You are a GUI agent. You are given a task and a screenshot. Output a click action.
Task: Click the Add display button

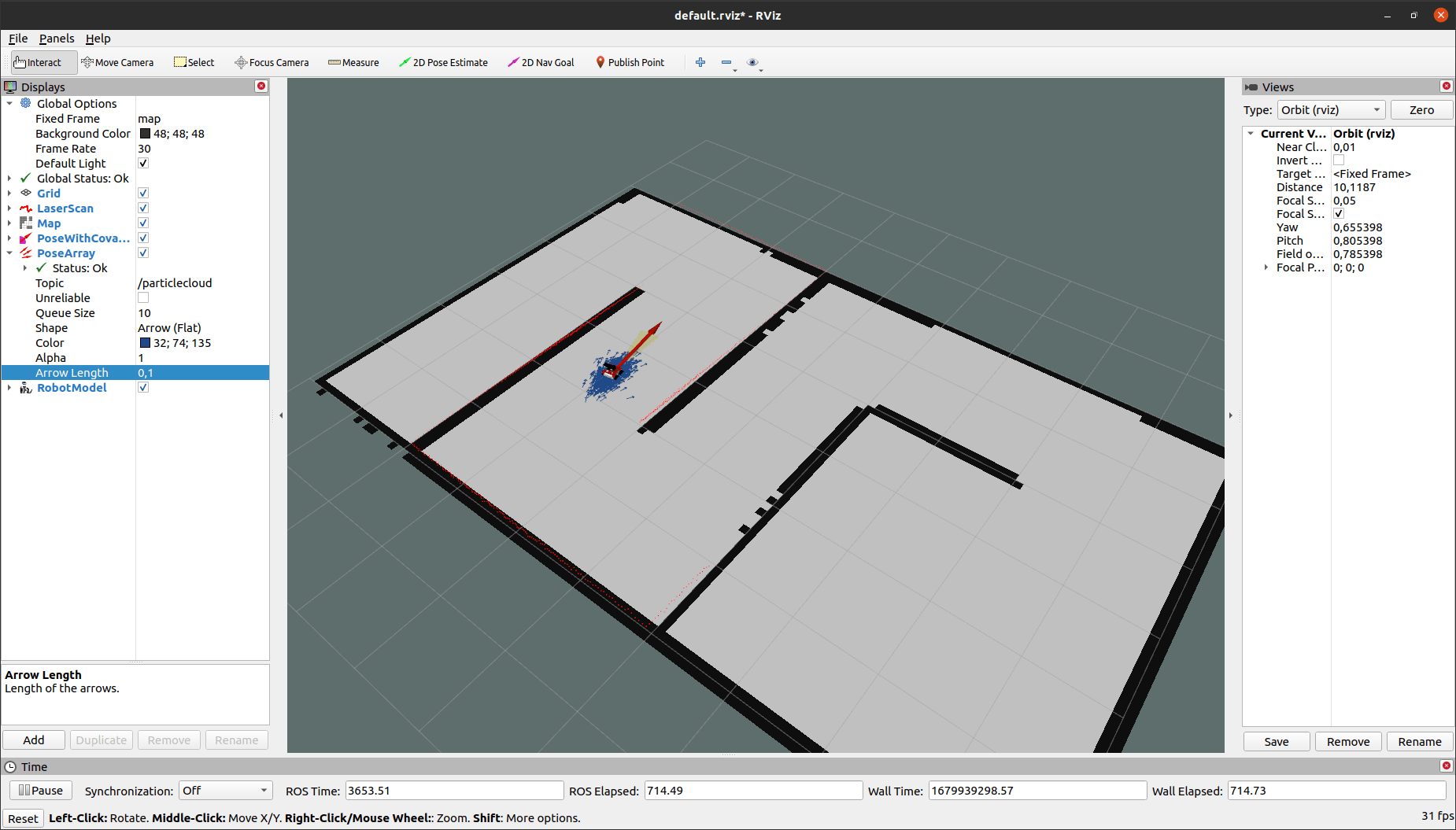[x=34, y=740]
